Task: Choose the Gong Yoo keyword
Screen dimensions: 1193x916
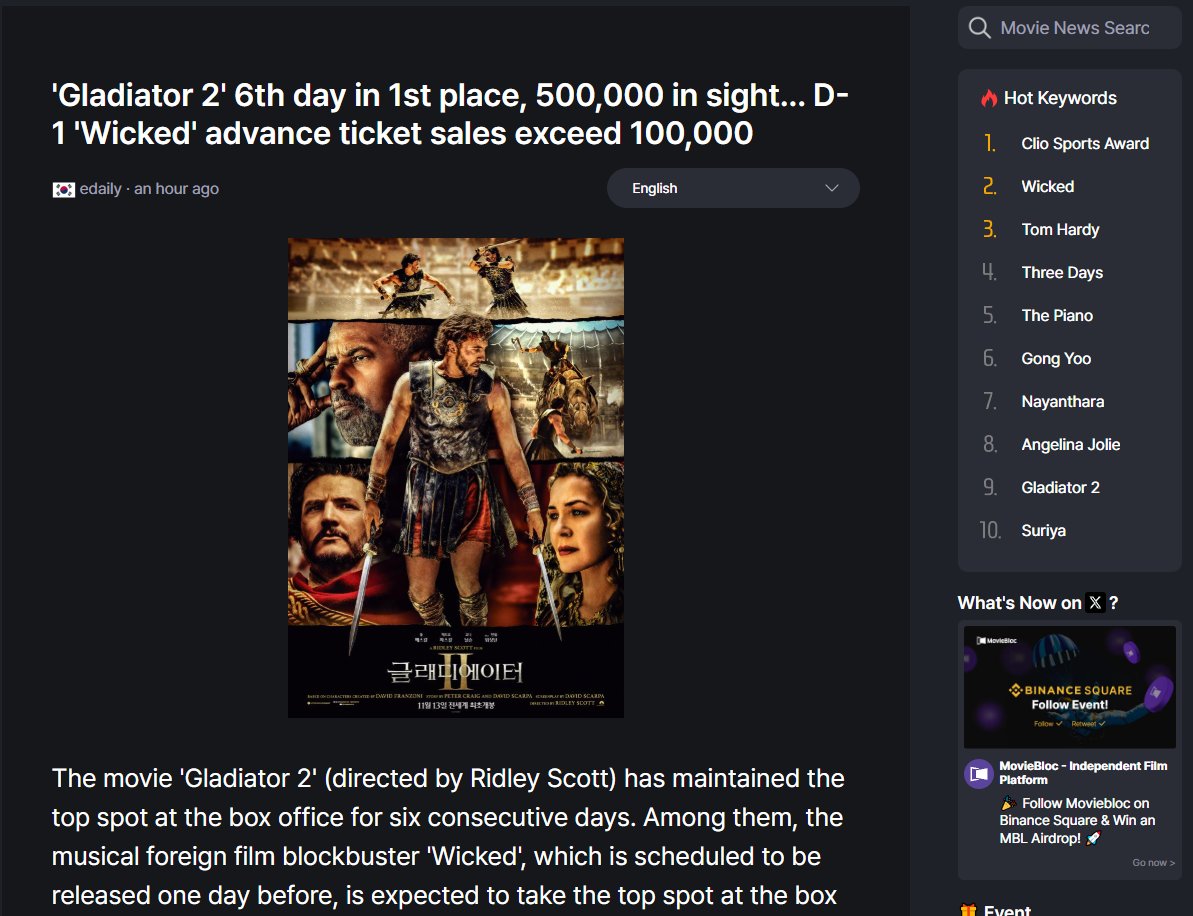Action: (x=1056, y=358)
